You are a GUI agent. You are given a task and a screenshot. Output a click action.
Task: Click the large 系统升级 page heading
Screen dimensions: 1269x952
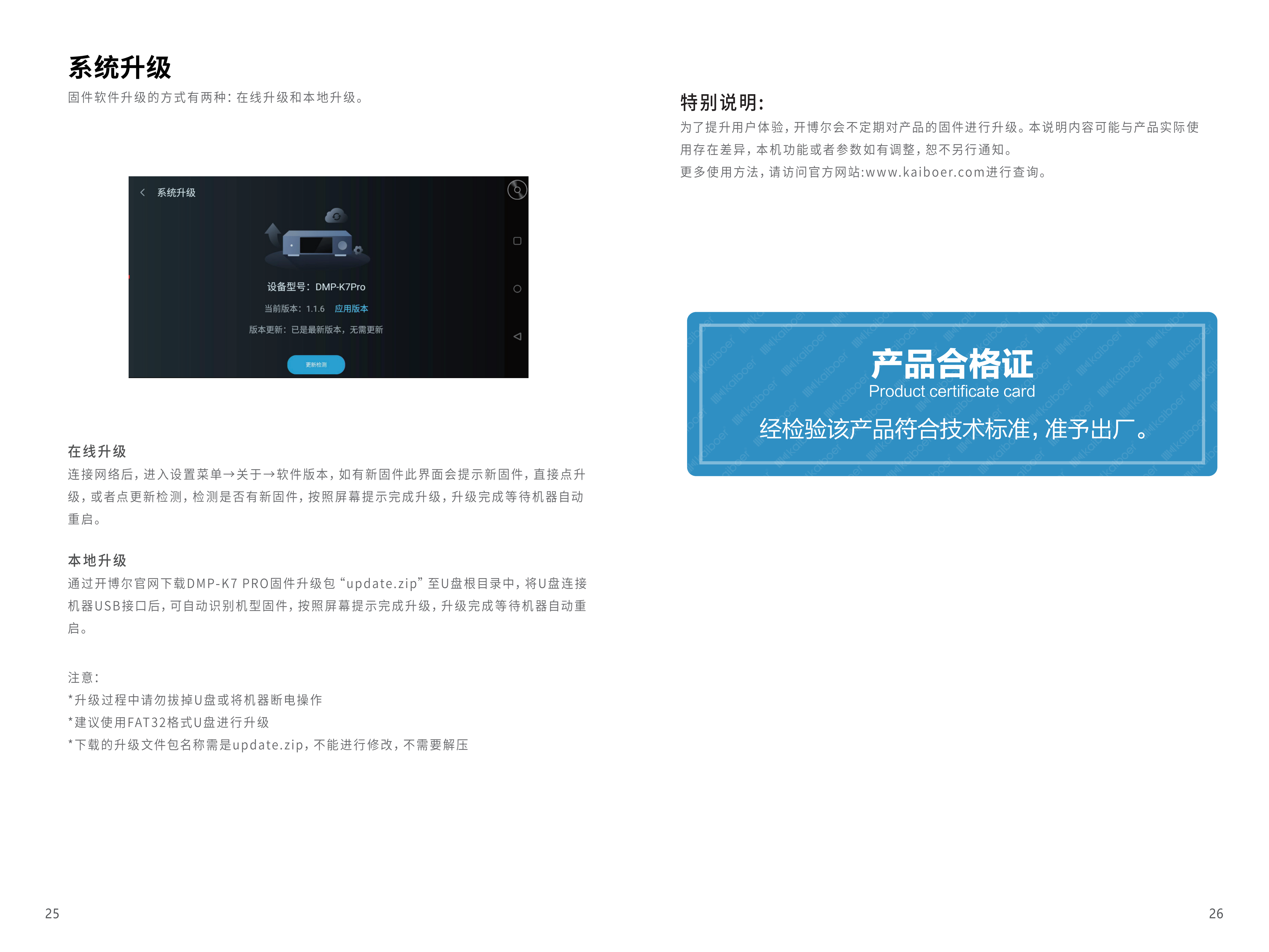pyautogui.click(x=120, y=68)
